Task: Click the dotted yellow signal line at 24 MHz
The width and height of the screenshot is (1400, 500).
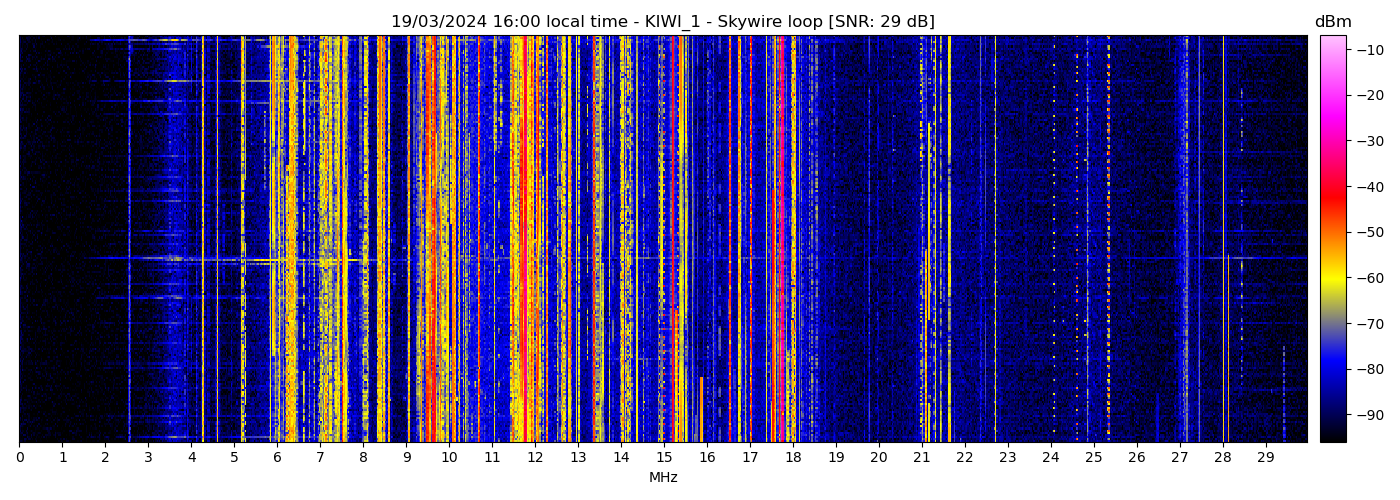Action: click(1053, 240)
